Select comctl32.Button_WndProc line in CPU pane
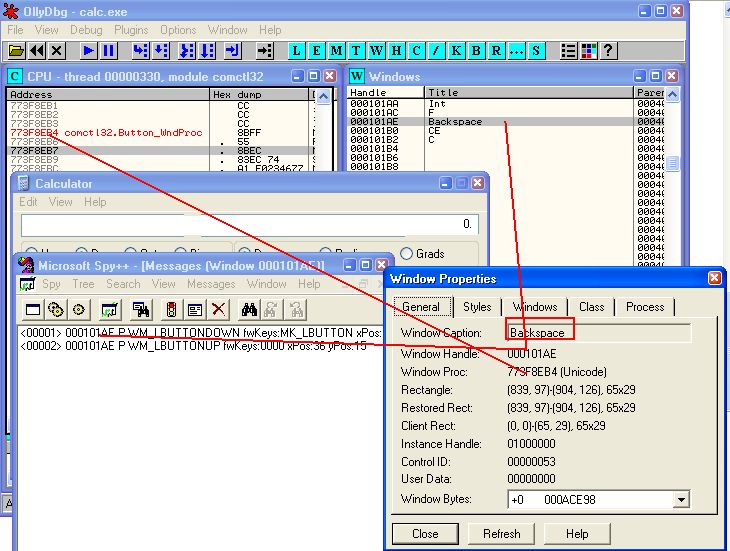Image resolution: width=730 pixels, height=551 pixels. coord(161,133)
